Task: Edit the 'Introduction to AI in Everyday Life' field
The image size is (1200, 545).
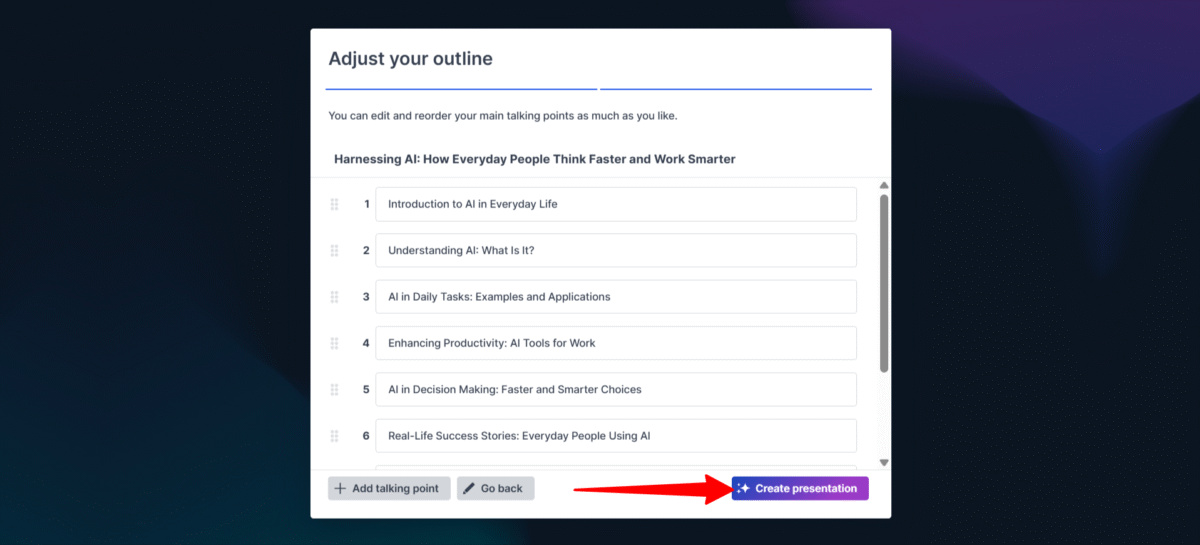Action: 615,204
